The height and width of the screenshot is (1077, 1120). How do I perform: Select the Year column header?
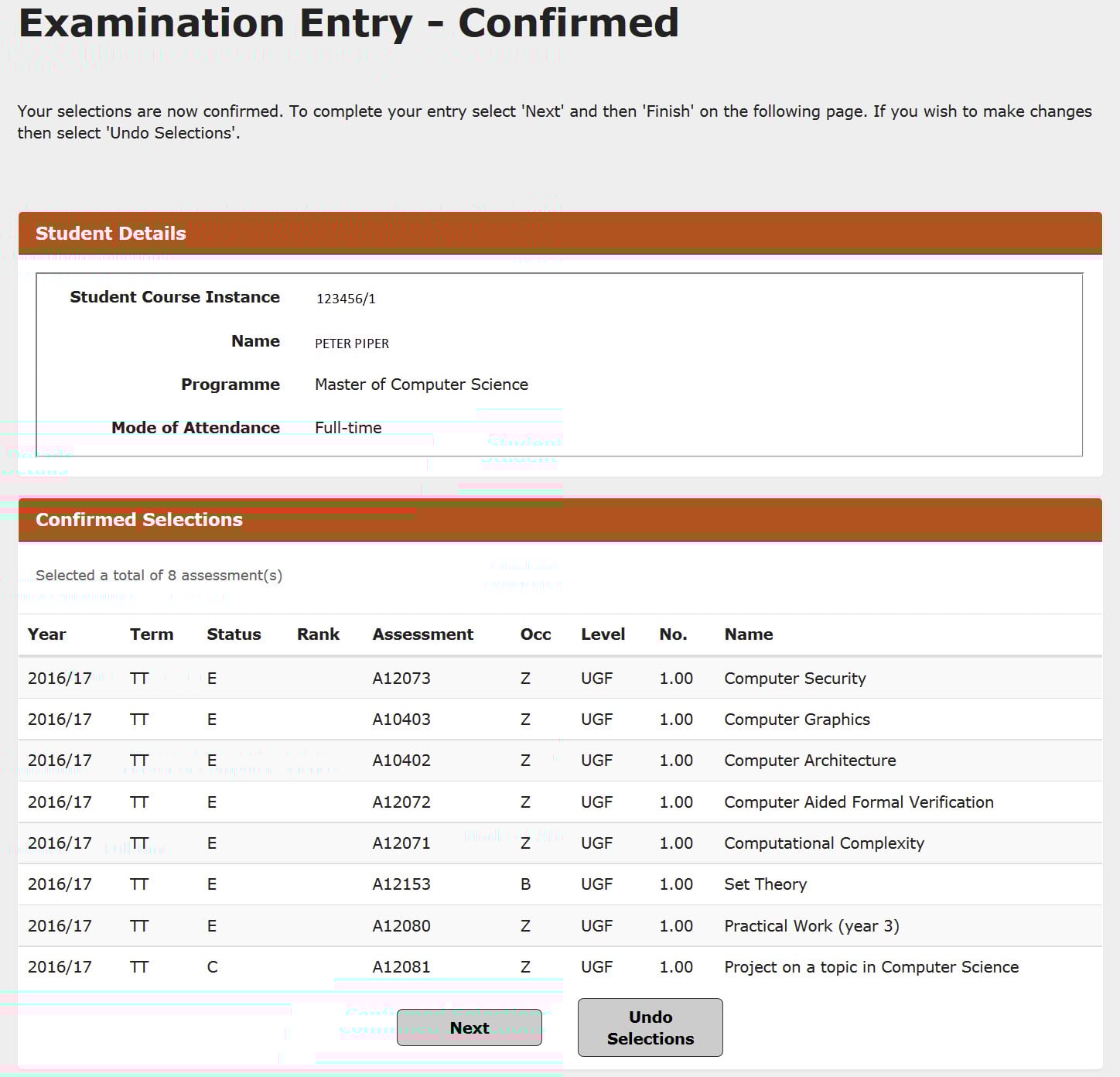point(47,634)
